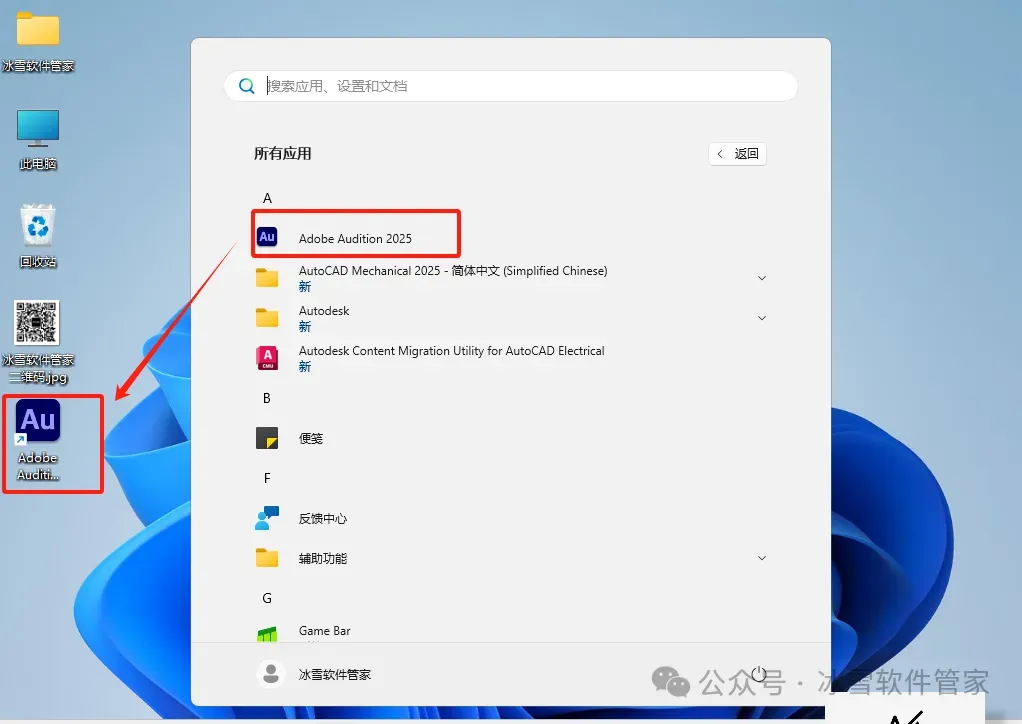The height and width of the screenshot is (724, 1022).
Task: Focus the 搜索应用、设置和文档 search field
Action: pyautogui.click(x=511, y=86)
